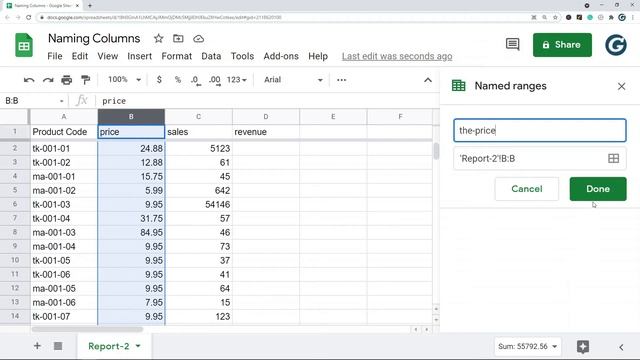Increase decimal places icon
Viewport: 640px width, 360px height.
click(215, 80)
